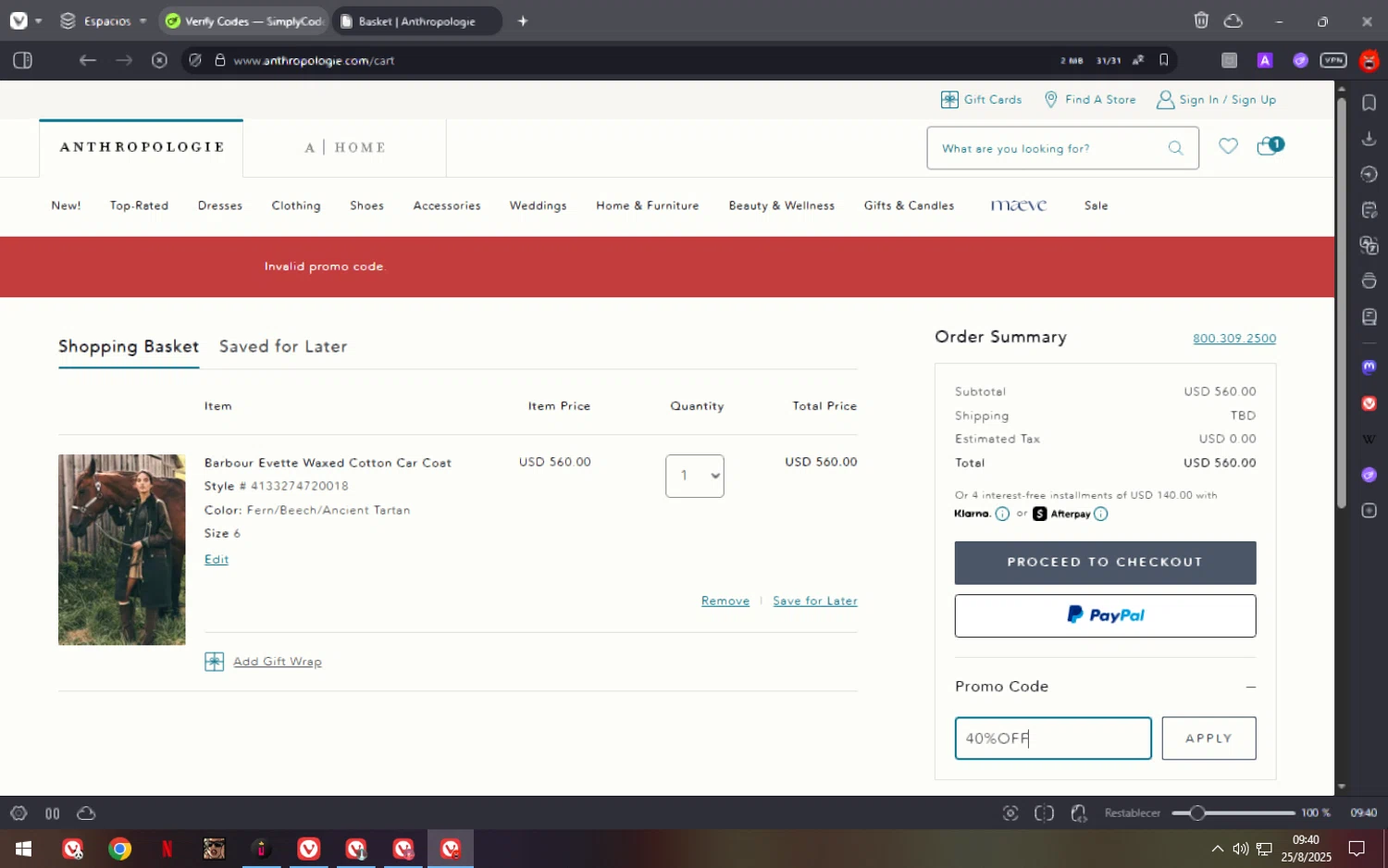Open the closed tabs trash icon
Image resolution: width=1388 pixels, height=868 pixels.
coord(1201,20)
